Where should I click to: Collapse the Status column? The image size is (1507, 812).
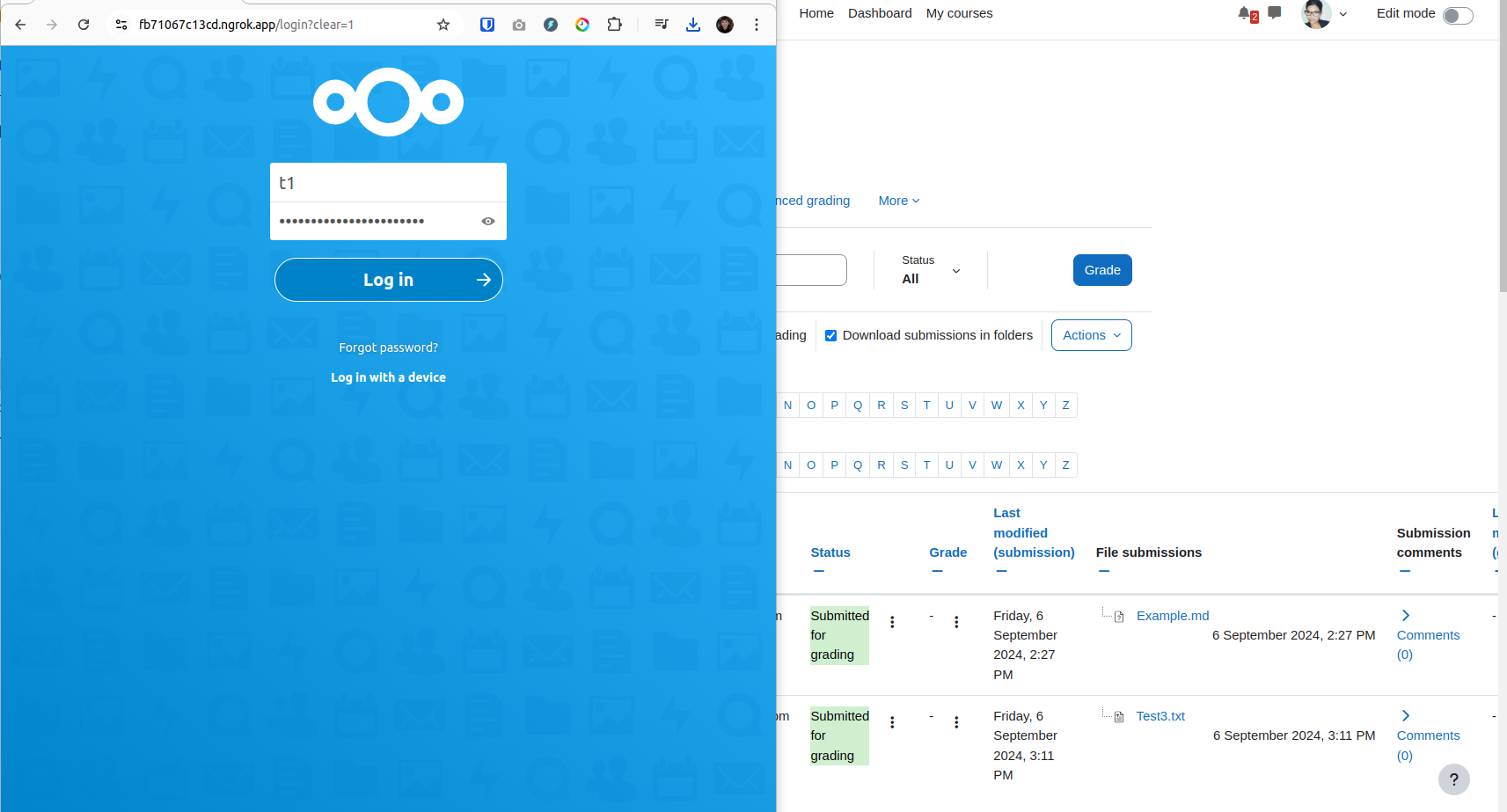pyautogui.click(x=819, y=572)
